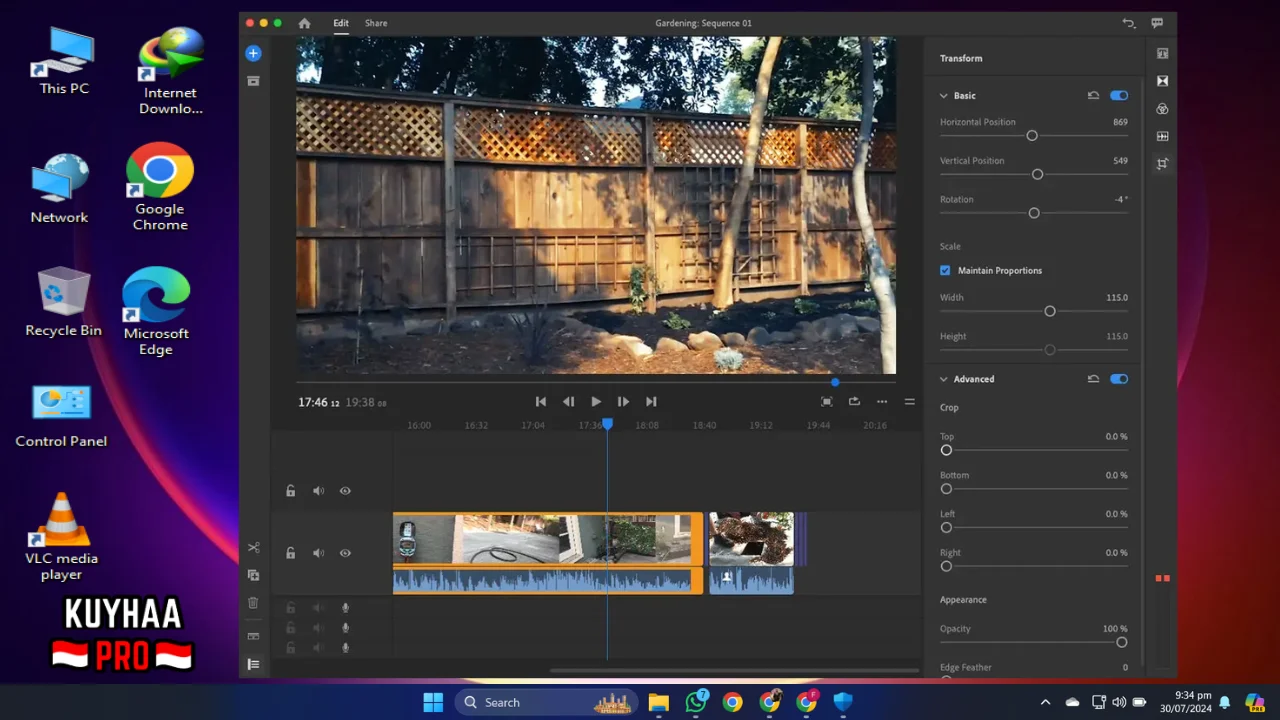Click the Horizontal Position value 869
1280x720 pixels.
pyautogui.click(x=1120, y=122)
